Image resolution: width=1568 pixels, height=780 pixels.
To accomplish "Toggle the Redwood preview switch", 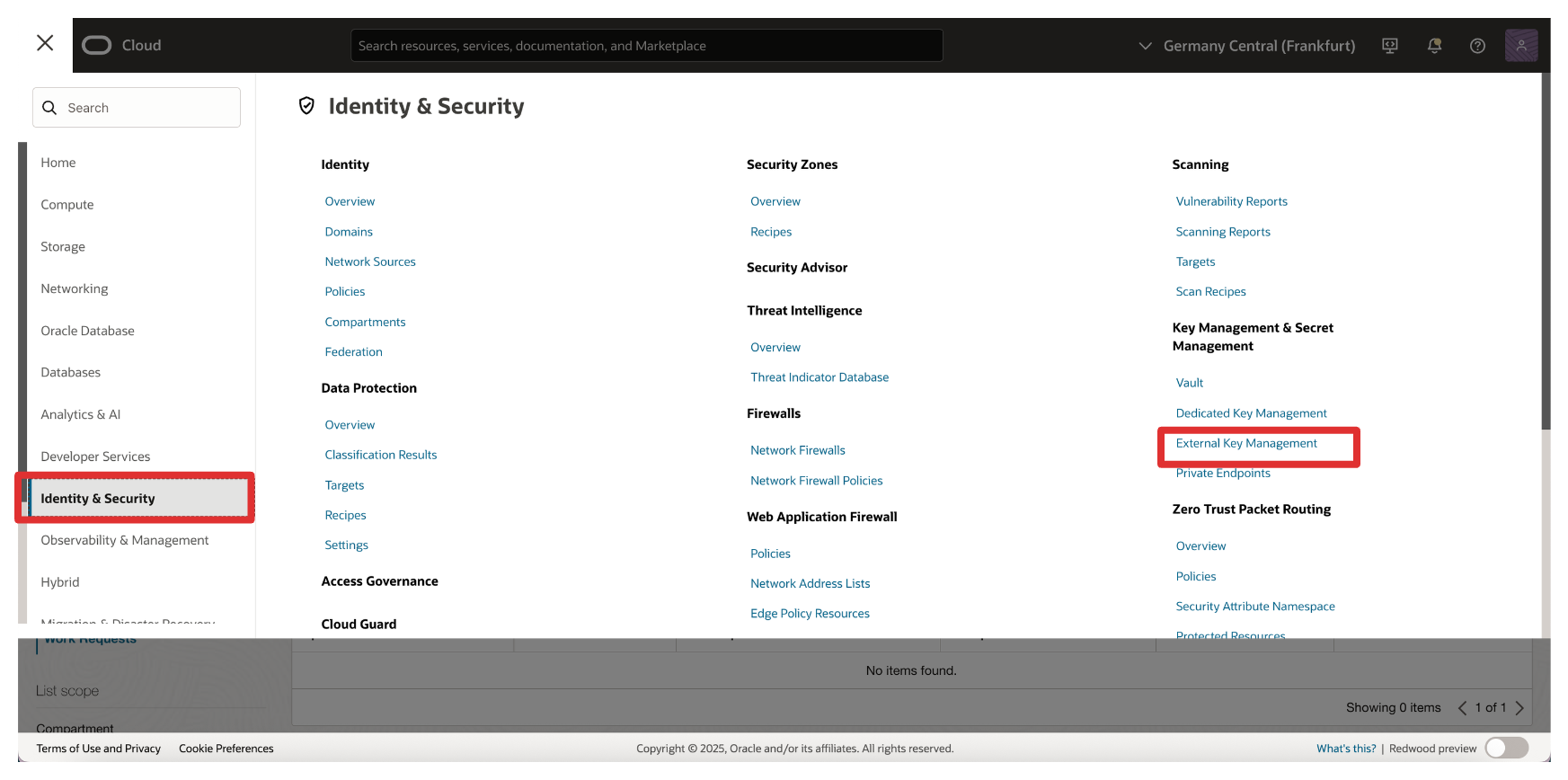I will point(1506,748).
